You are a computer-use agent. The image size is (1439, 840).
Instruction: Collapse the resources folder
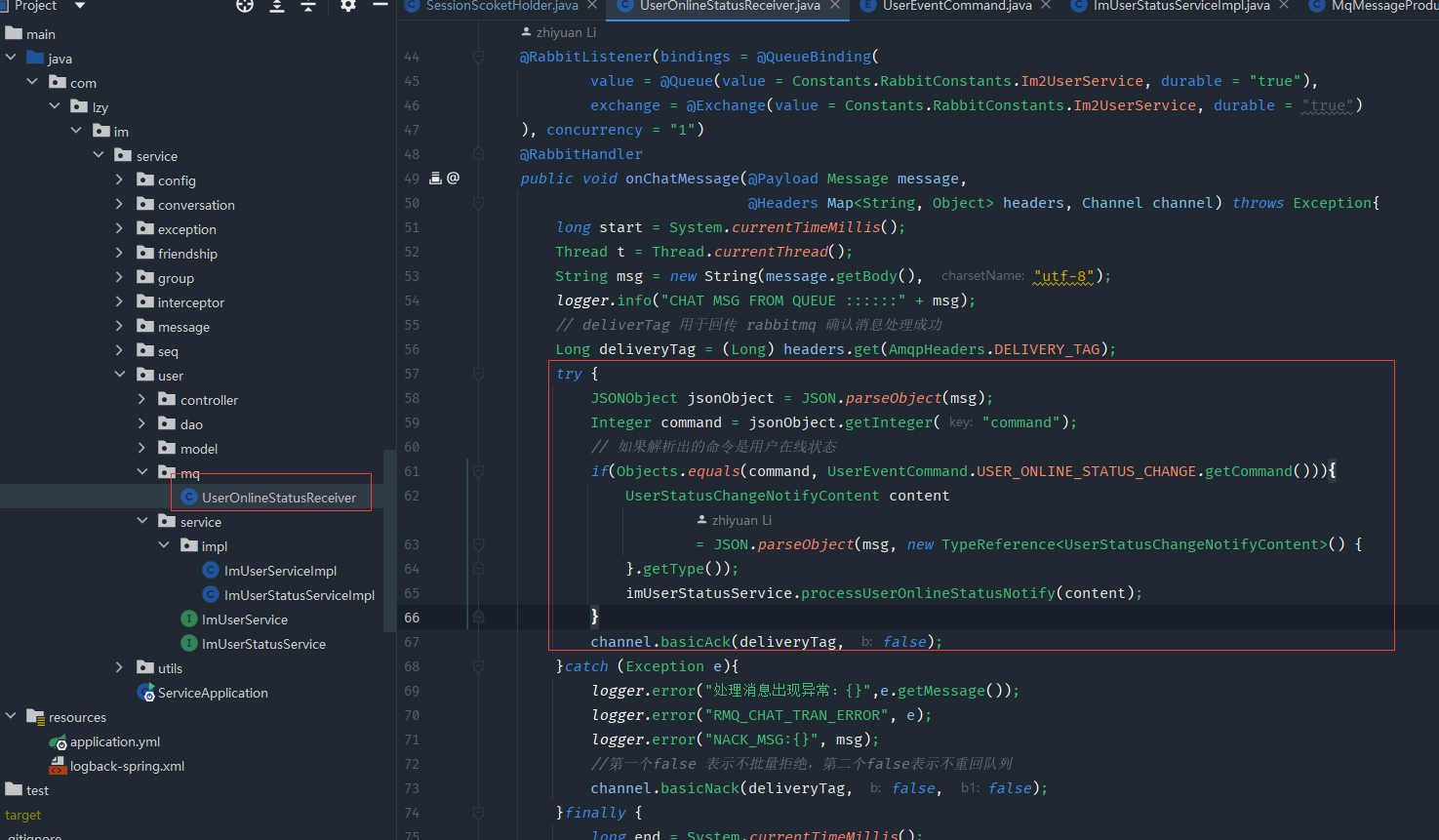tap(11, 716)
